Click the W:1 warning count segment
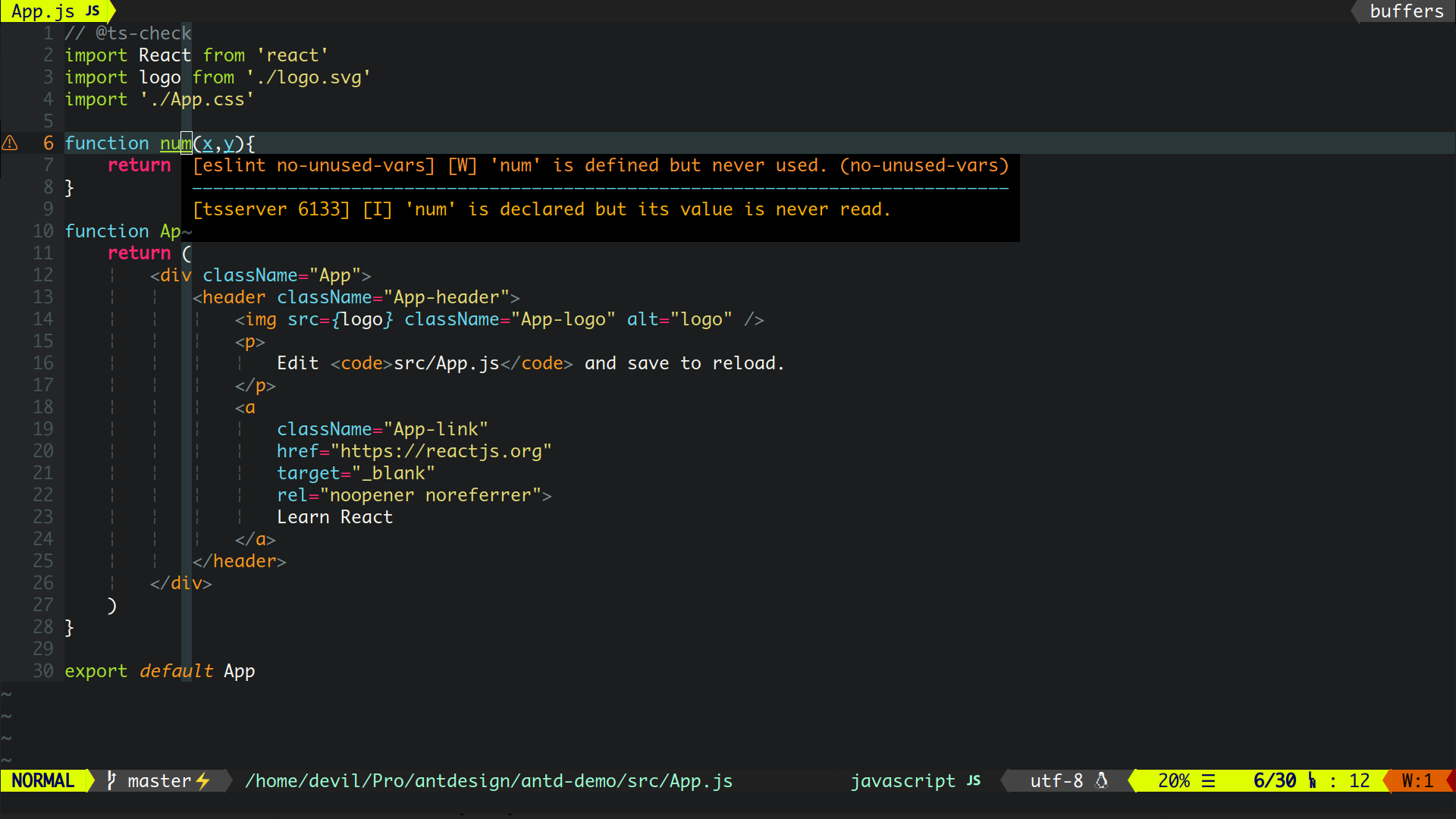Image resolution: width=1456 pixels, height=819 pixels. (1417, 780)
